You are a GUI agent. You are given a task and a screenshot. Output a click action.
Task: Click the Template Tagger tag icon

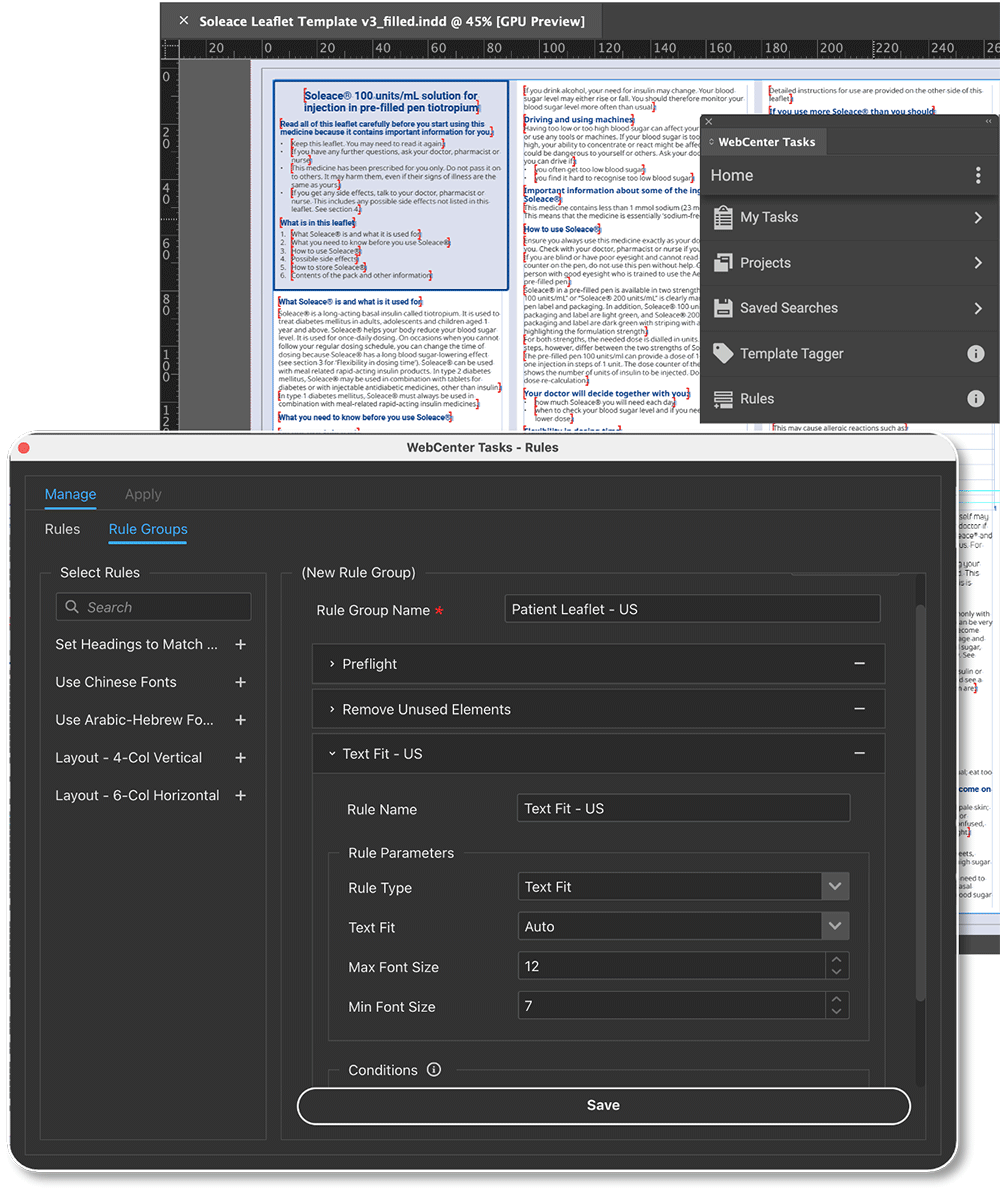tap(723, 353)
